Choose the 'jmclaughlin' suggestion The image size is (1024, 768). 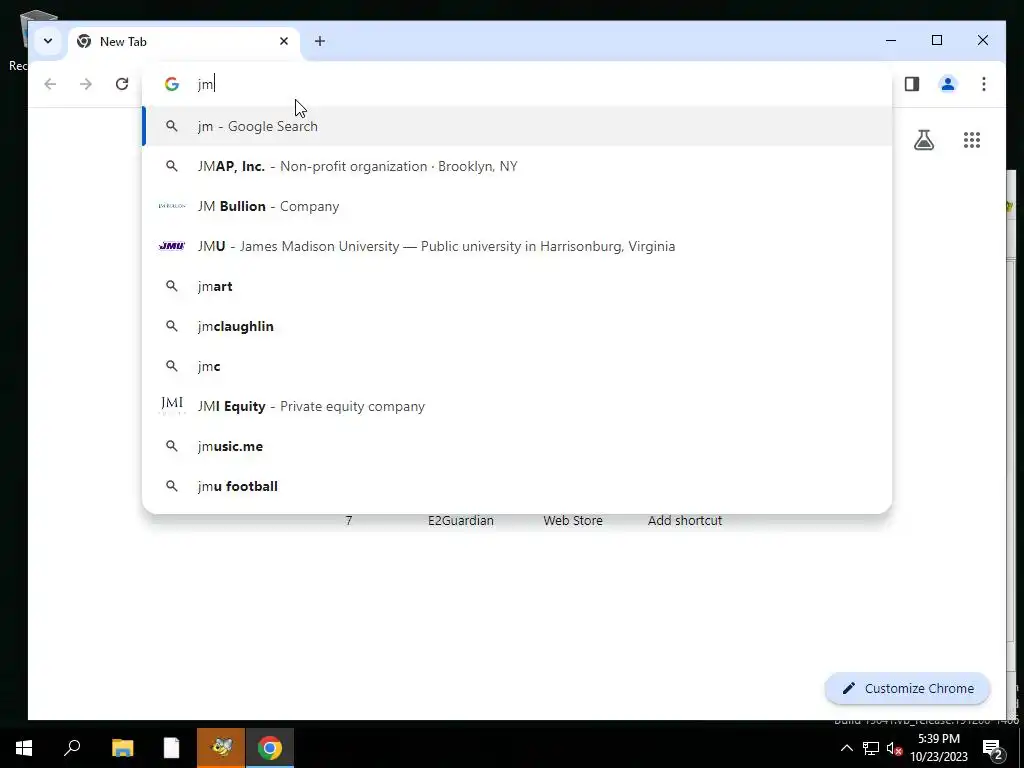pyautogui.click(x=517, y=326)
